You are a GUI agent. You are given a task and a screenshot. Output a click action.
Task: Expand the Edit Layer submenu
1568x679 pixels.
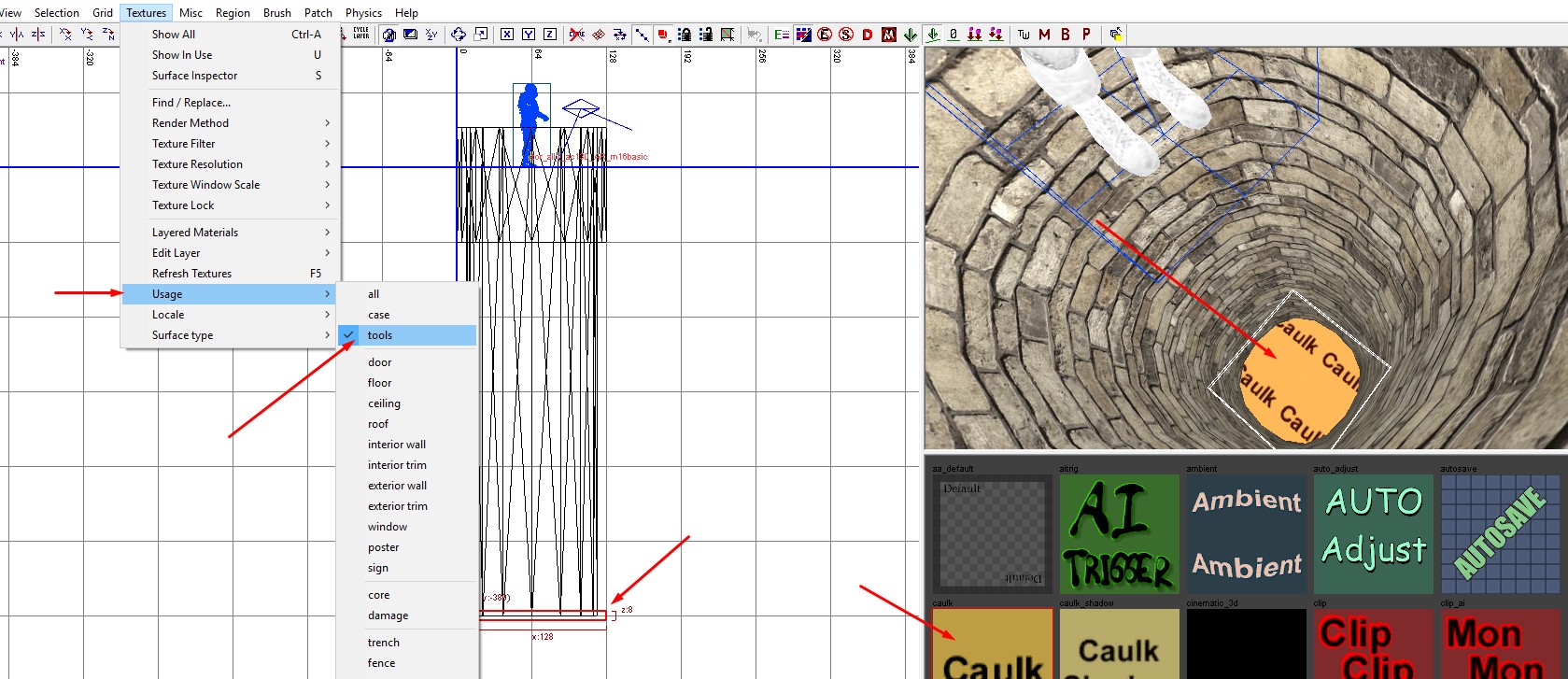pos(231,253)
